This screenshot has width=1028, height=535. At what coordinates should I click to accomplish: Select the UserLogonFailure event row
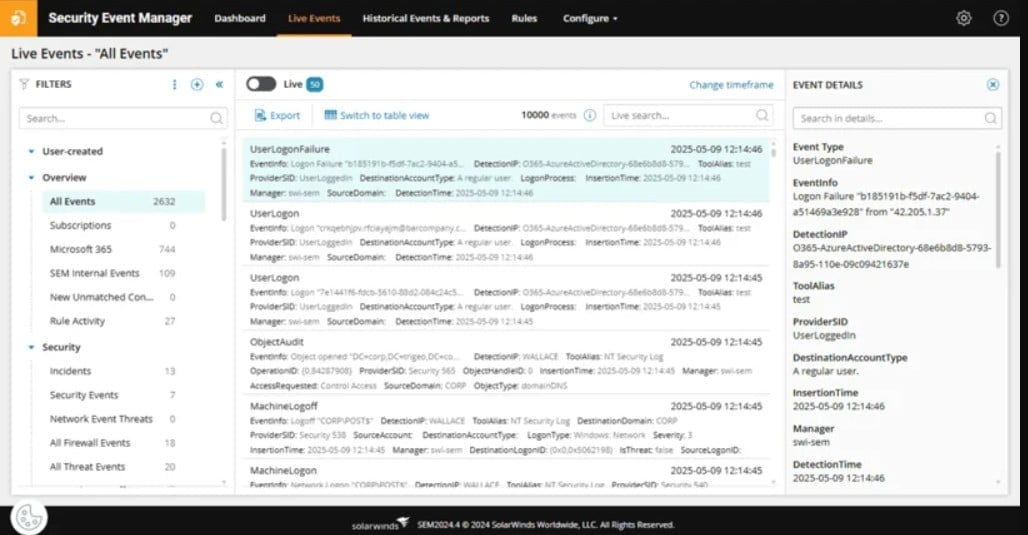pyautogui.click(x=505, y=170)
